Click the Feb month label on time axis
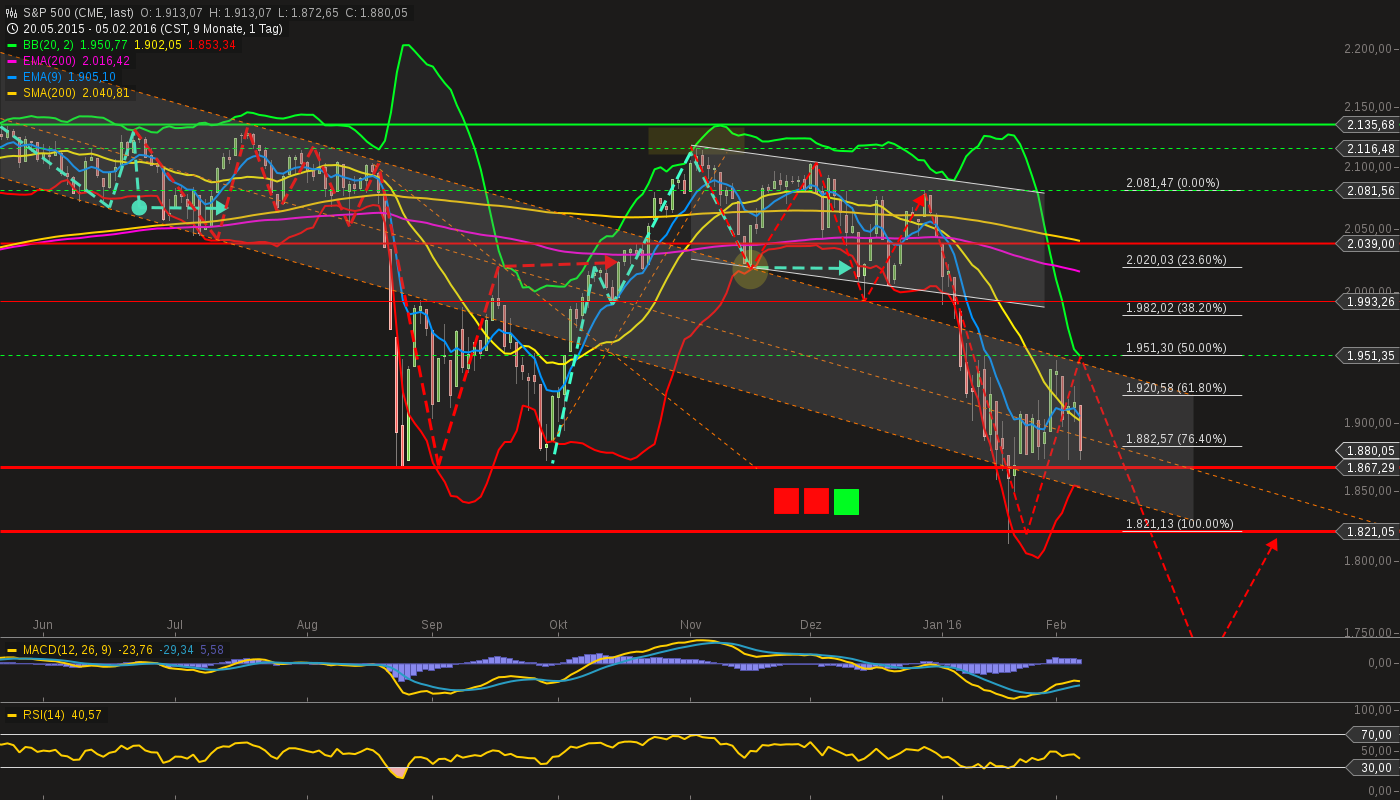The height and width of the screenshot is (800, 1400). coord(1056,625)
